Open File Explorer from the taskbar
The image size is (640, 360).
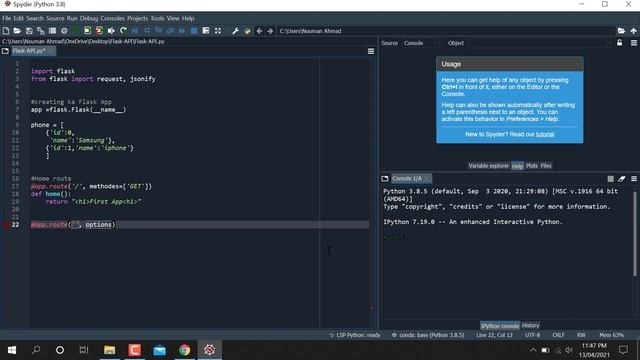click(x=109, y=350)
